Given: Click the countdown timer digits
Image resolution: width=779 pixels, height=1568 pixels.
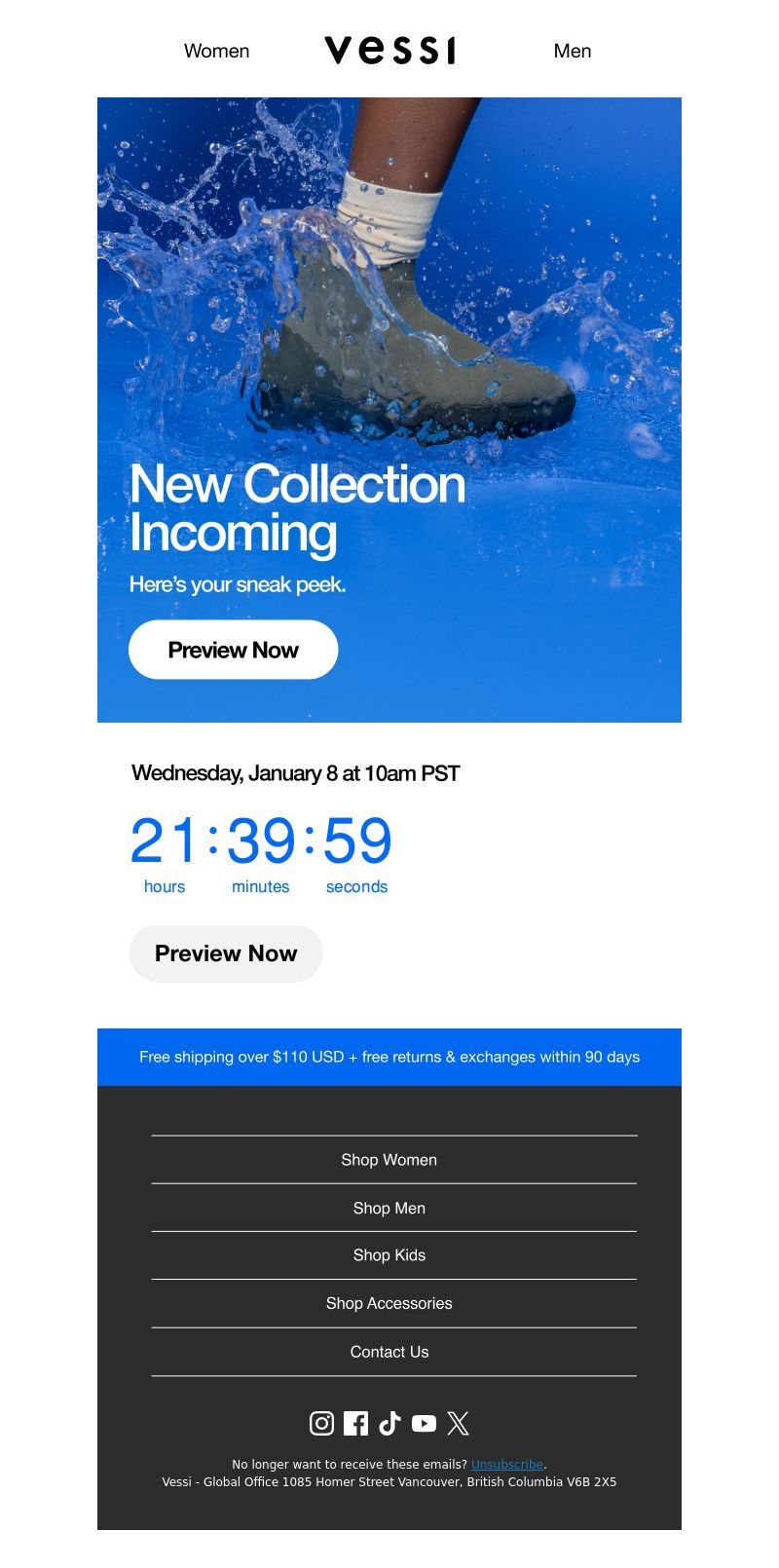Looking at the screenshot, I should point(261,840).
